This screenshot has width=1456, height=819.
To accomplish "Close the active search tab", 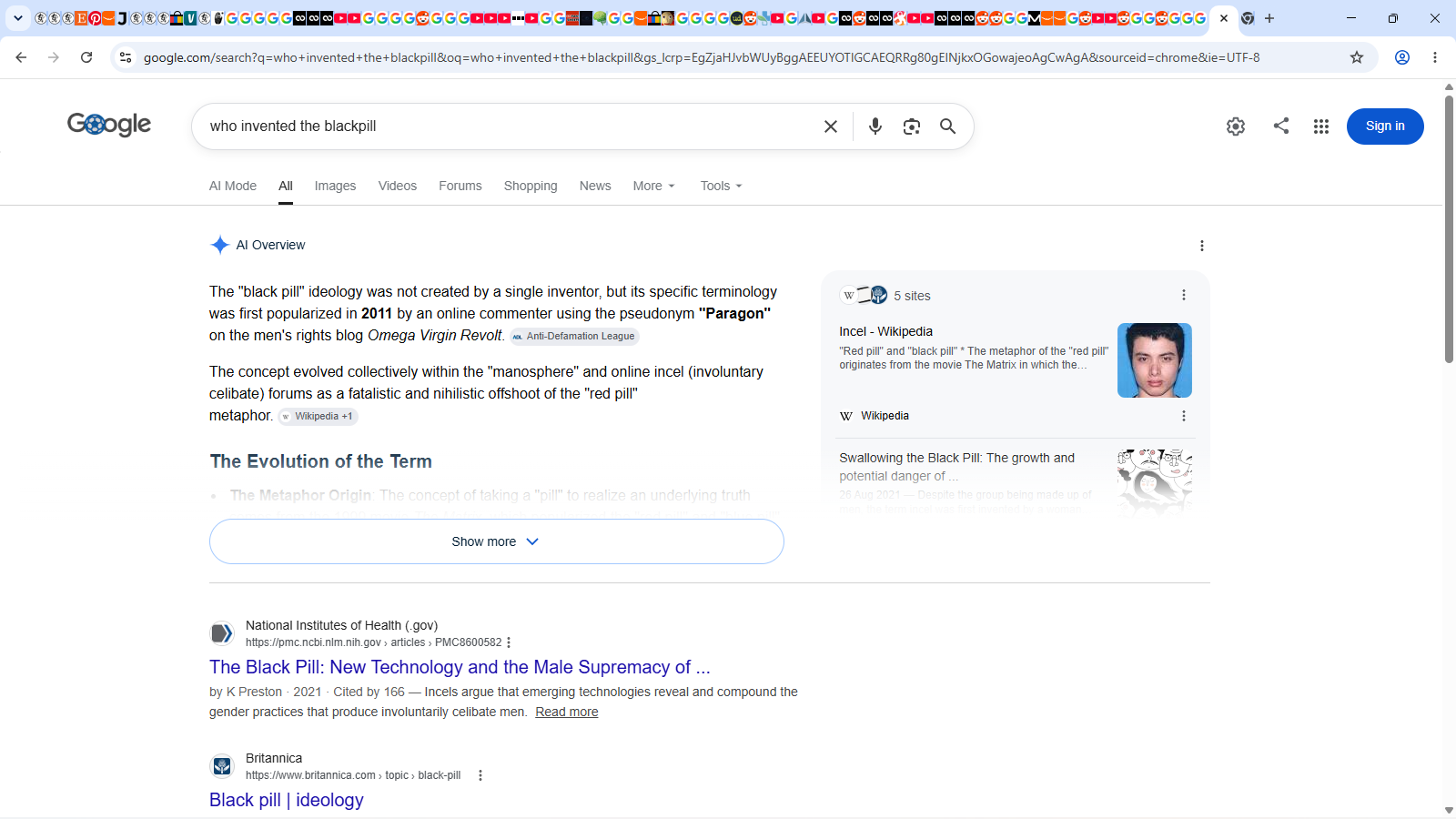I will coord(1224,18).
